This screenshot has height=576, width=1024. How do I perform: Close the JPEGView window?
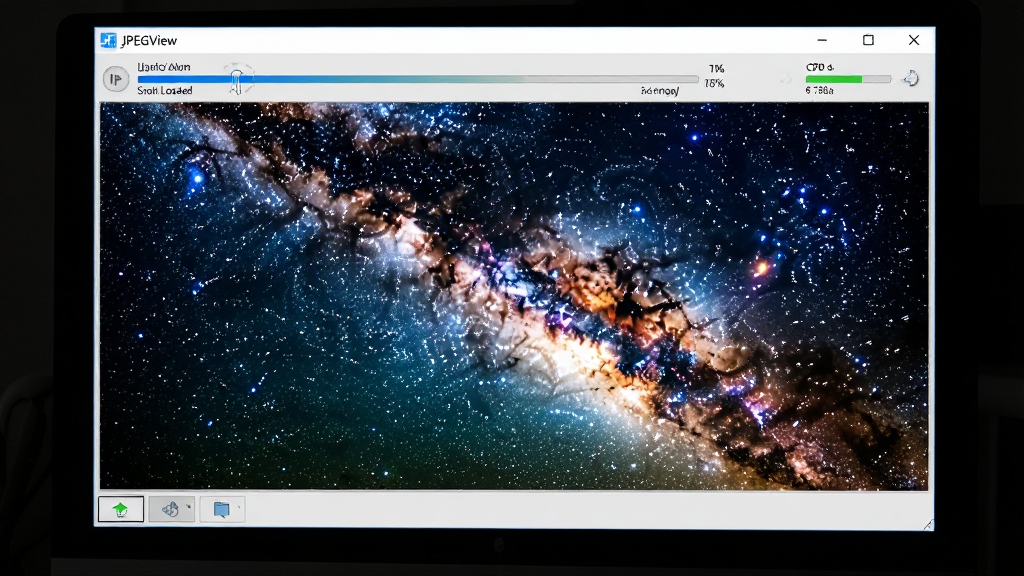pos(914,40)
